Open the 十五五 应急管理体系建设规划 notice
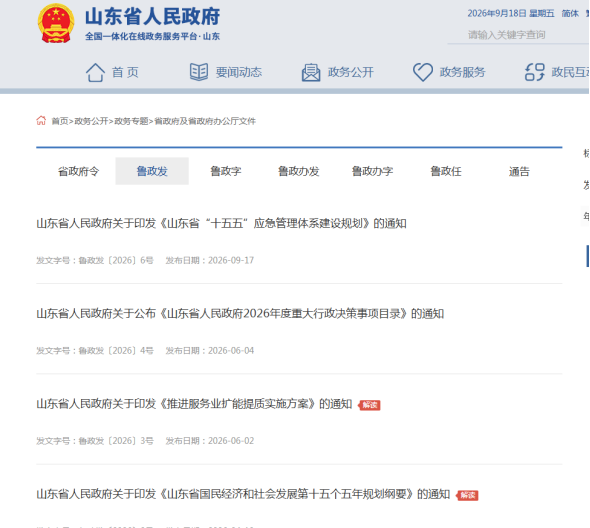 221,224
